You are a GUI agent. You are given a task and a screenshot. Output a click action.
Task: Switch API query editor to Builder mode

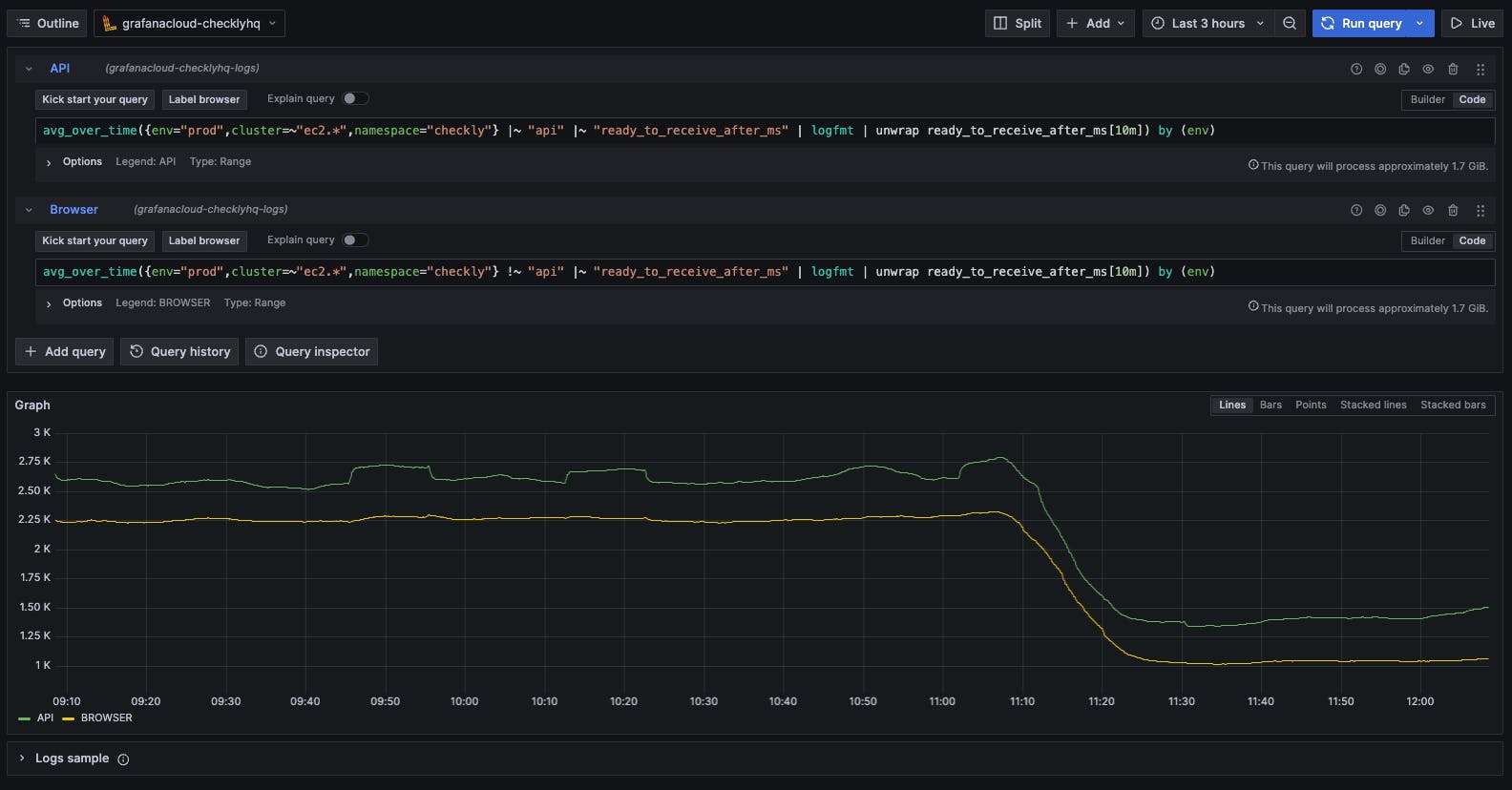tap(1427, 99)
